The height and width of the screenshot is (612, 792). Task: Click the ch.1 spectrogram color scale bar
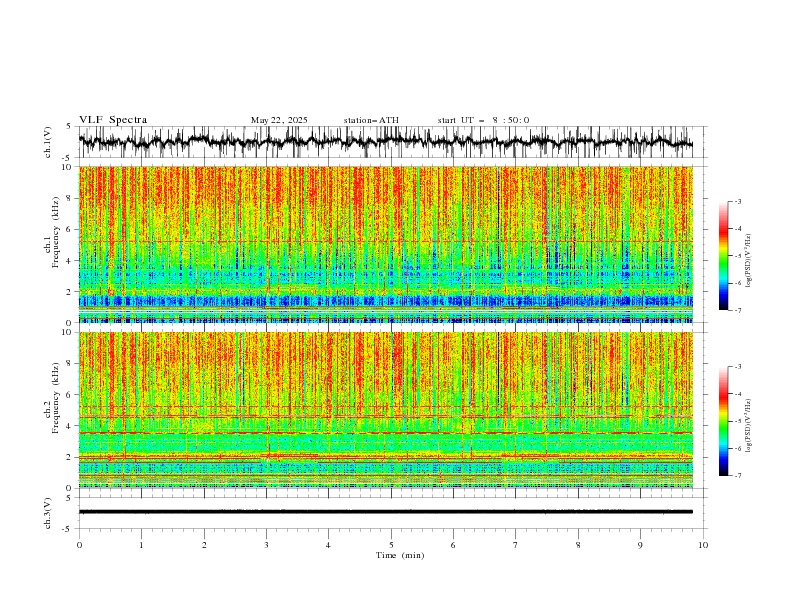click(723, 256)
